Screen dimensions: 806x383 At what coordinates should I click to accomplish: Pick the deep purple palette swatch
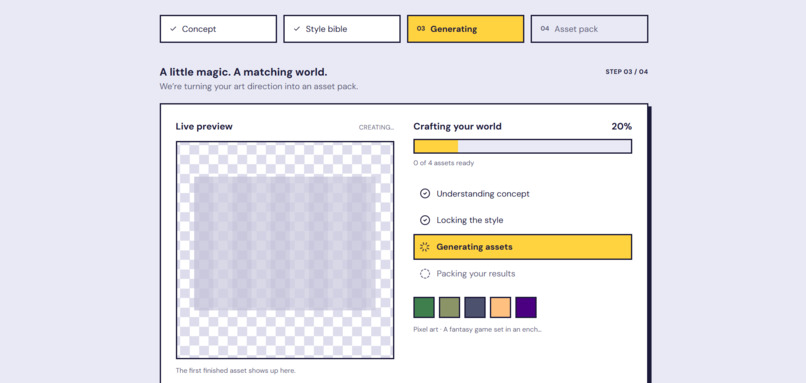click(x=526, y=307)
